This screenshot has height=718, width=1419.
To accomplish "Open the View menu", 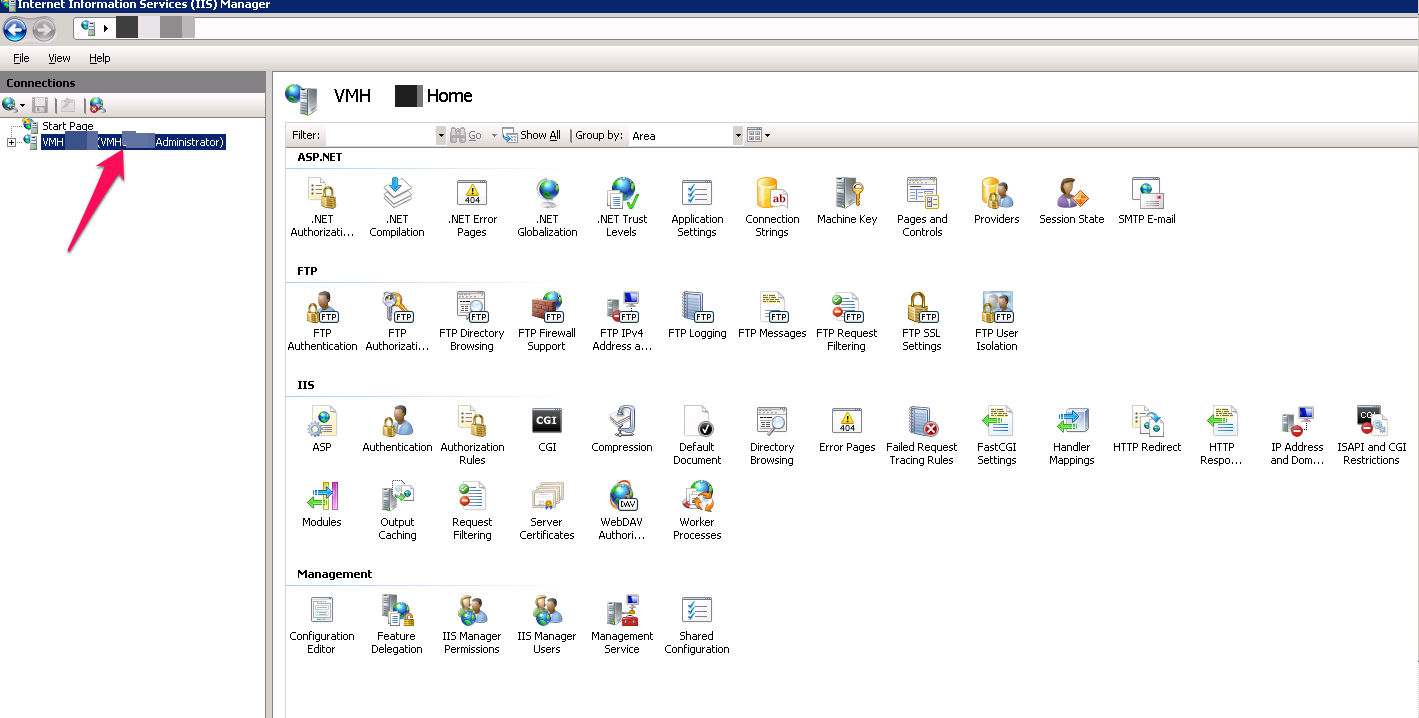I will pos(58,57).
